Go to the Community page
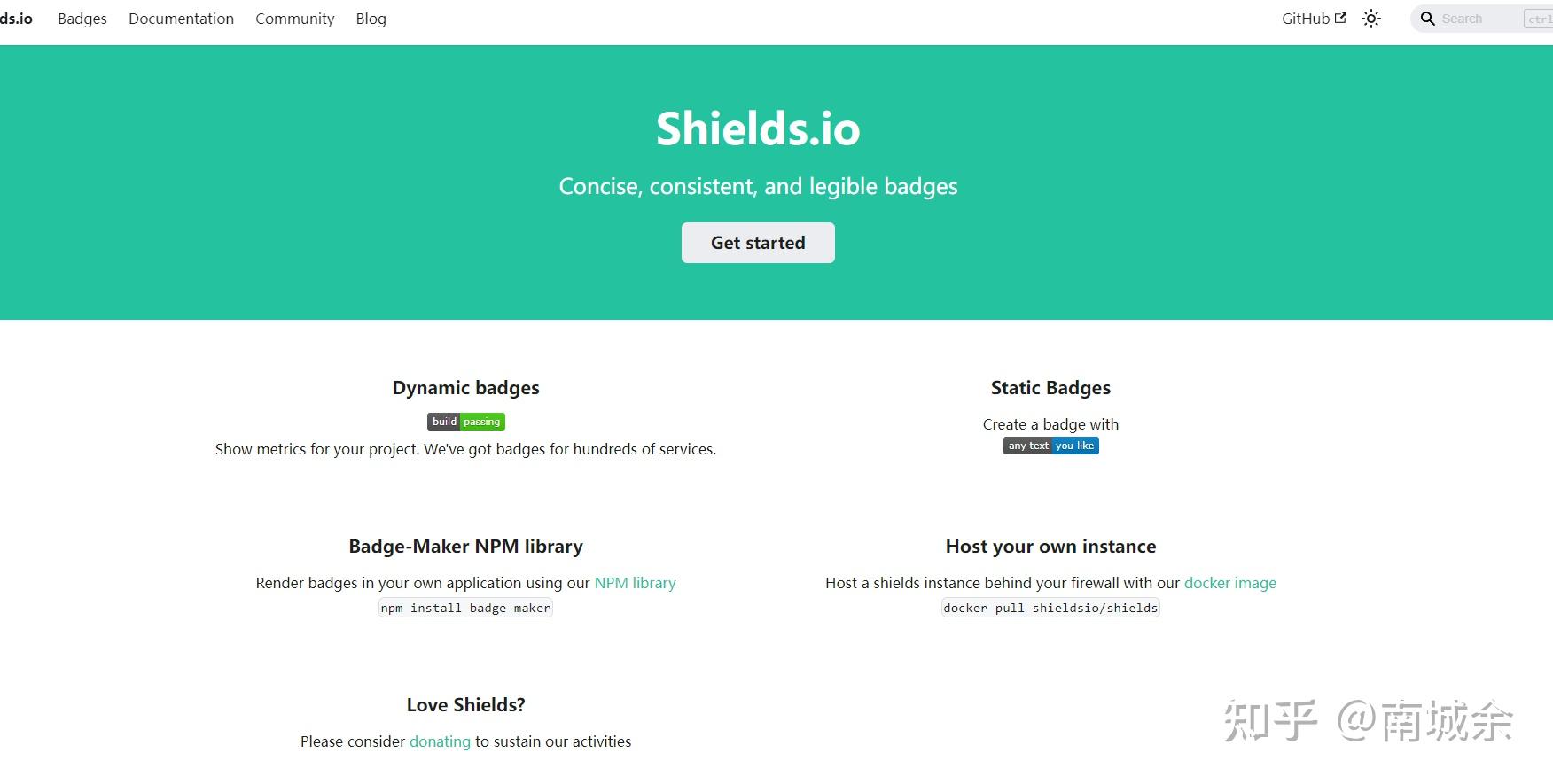1553x784 pixels. 294,19
